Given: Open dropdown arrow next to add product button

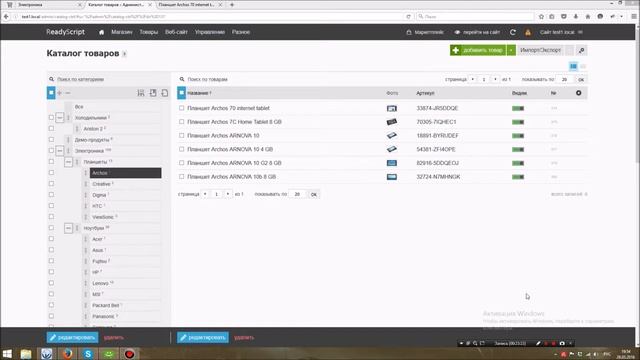Looking at the screenshot, I should click(511, 50).
